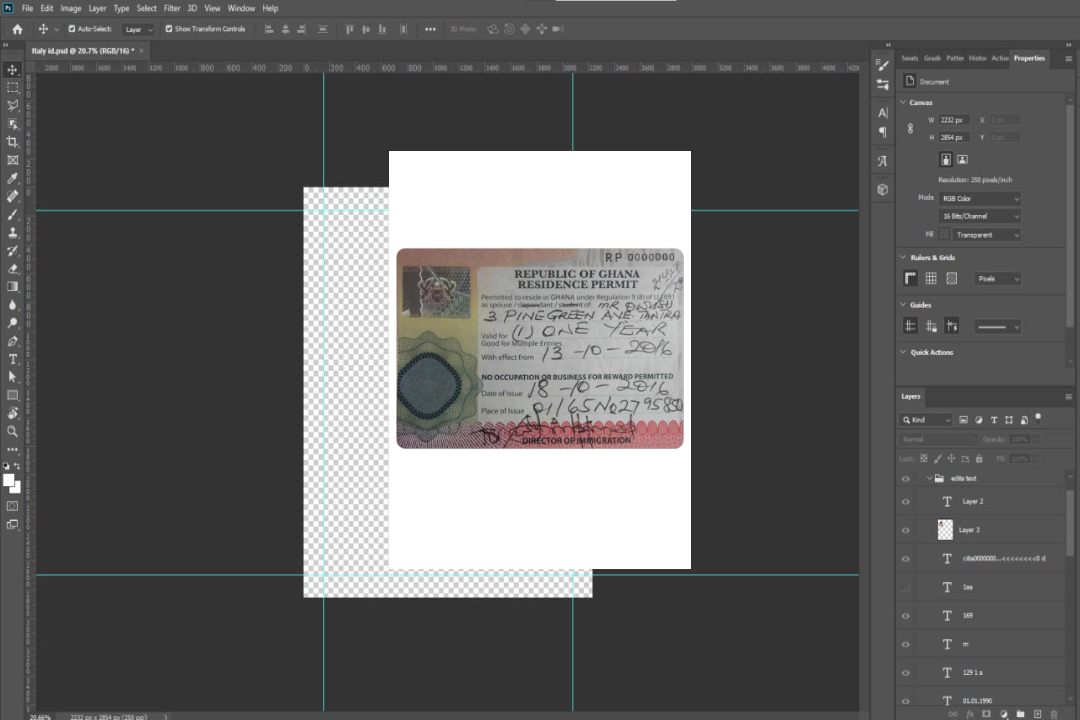
Task: Click the canvas width input field
Action: 954,120
